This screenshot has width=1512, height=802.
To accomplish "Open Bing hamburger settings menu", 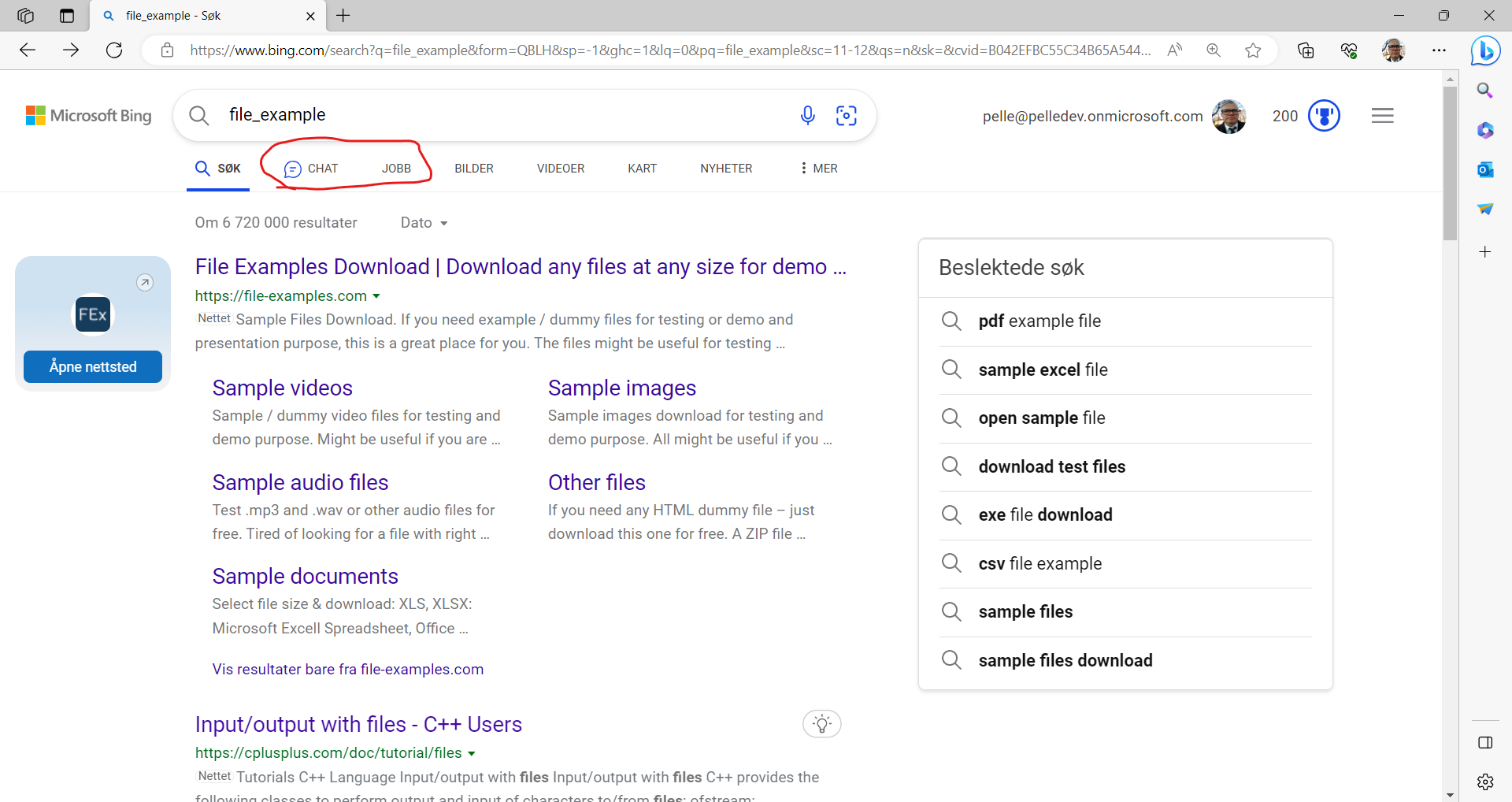I will pyautogui.click(x=1382, y=116).
